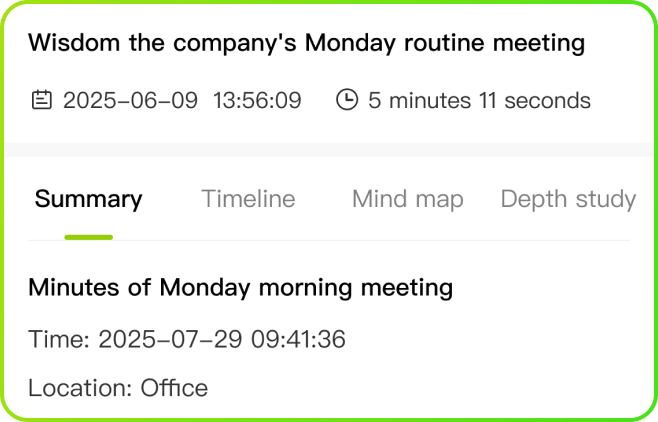The width and height of the screenshot is (658, 422).
Task: Click the "Location:" label in the summary
Action: 80,388
